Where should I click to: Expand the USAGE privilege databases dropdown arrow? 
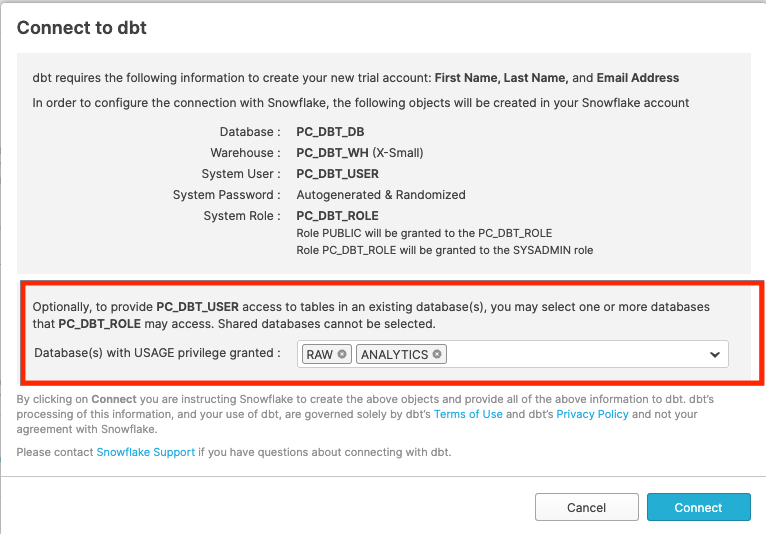tap(715, 354)
